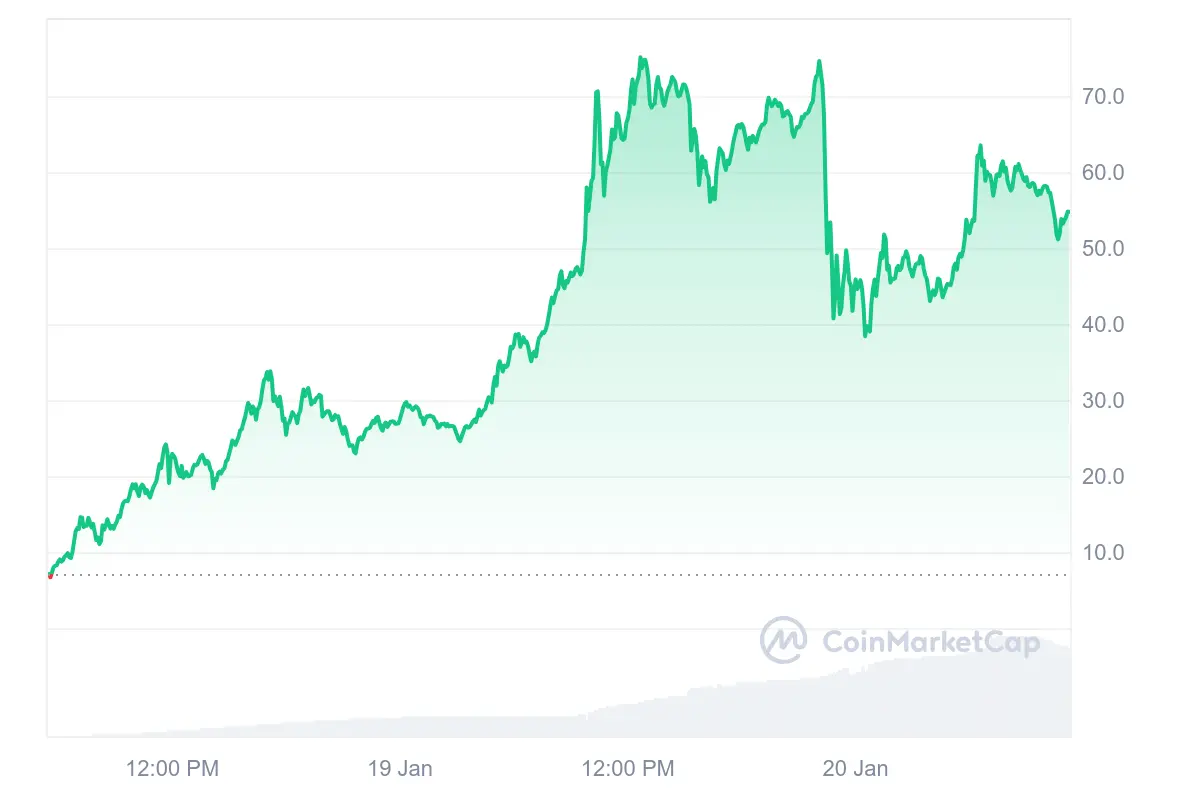Select the 10.0 price axis label

pyautogui.click(x=1103, y=553)
